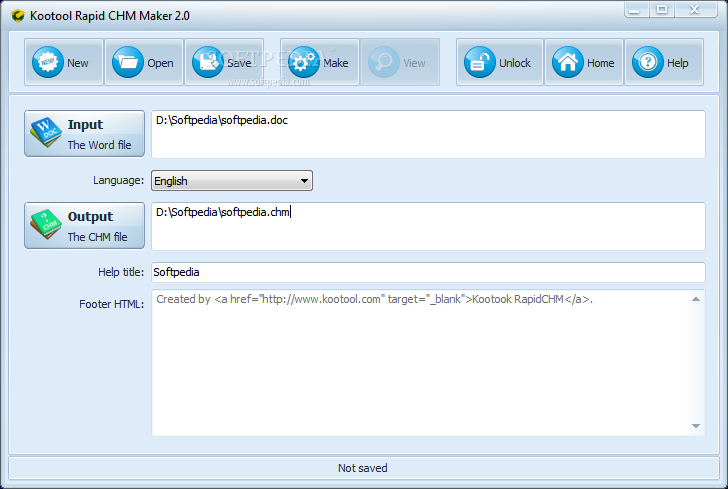Browse for the Input Word file
Screen dimensions: 728x489
(84, 134)
